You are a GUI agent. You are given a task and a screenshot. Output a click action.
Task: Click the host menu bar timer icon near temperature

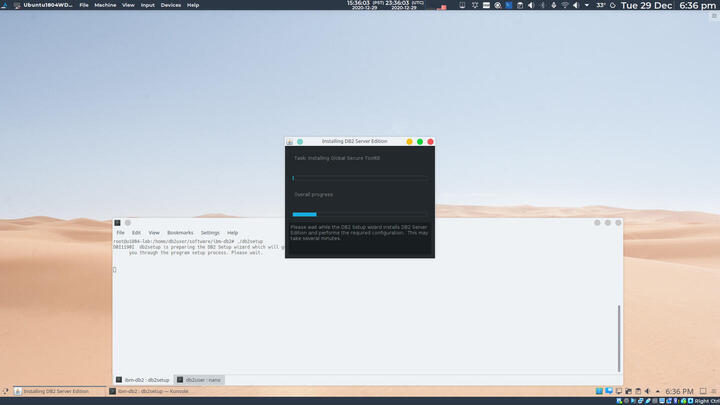pyautogui.click(x=613, y=5)
